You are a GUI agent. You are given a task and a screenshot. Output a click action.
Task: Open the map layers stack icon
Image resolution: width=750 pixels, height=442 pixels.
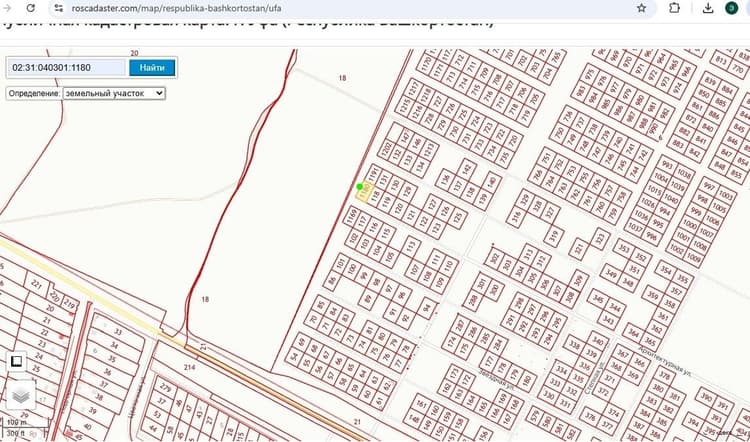(x=21, y=396)
